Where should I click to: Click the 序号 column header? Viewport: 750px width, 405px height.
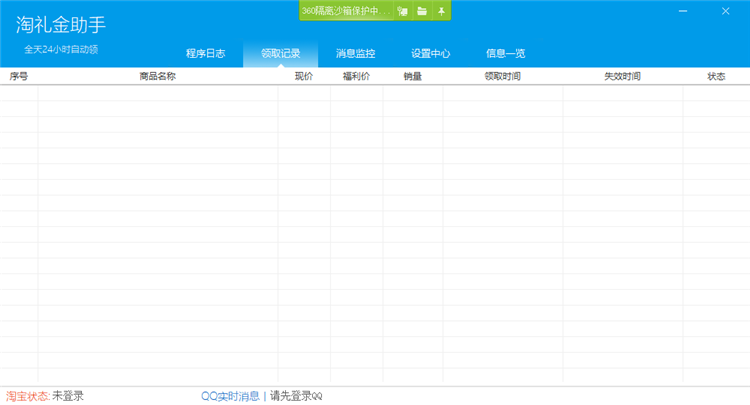point(19,77)
